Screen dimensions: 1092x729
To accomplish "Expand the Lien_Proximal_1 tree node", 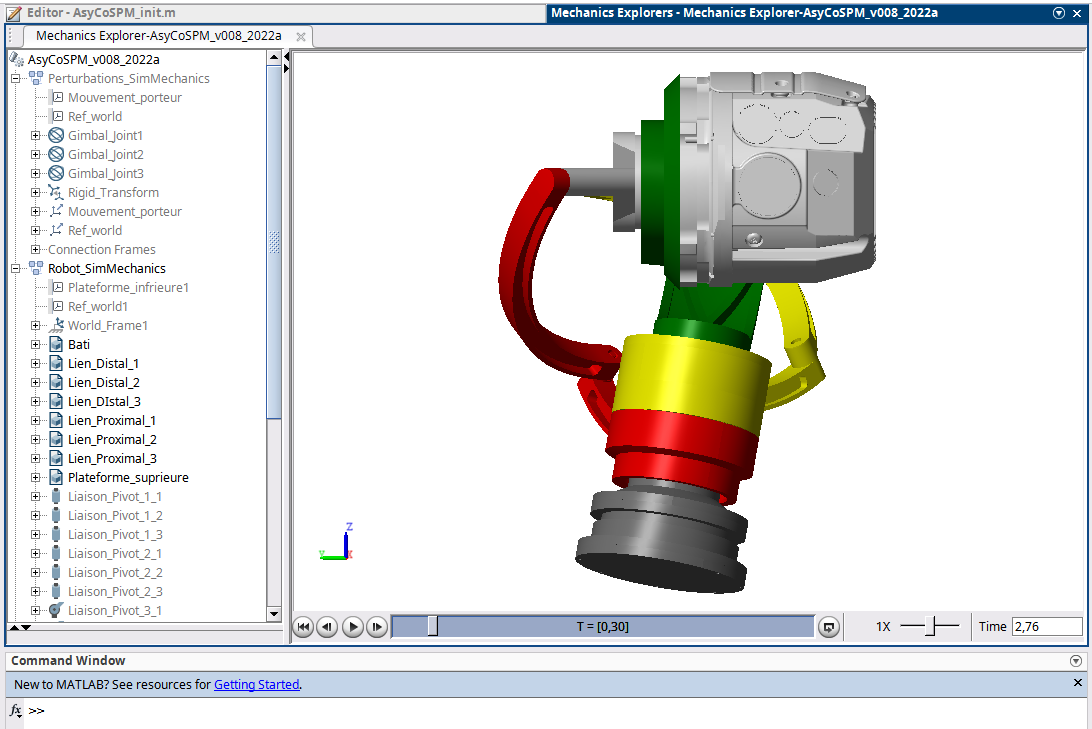I will tap(36, 420).
